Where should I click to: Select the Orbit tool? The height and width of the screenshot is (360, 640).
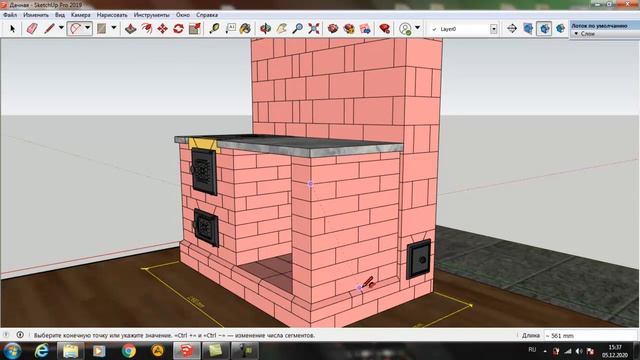coord(265,29)
